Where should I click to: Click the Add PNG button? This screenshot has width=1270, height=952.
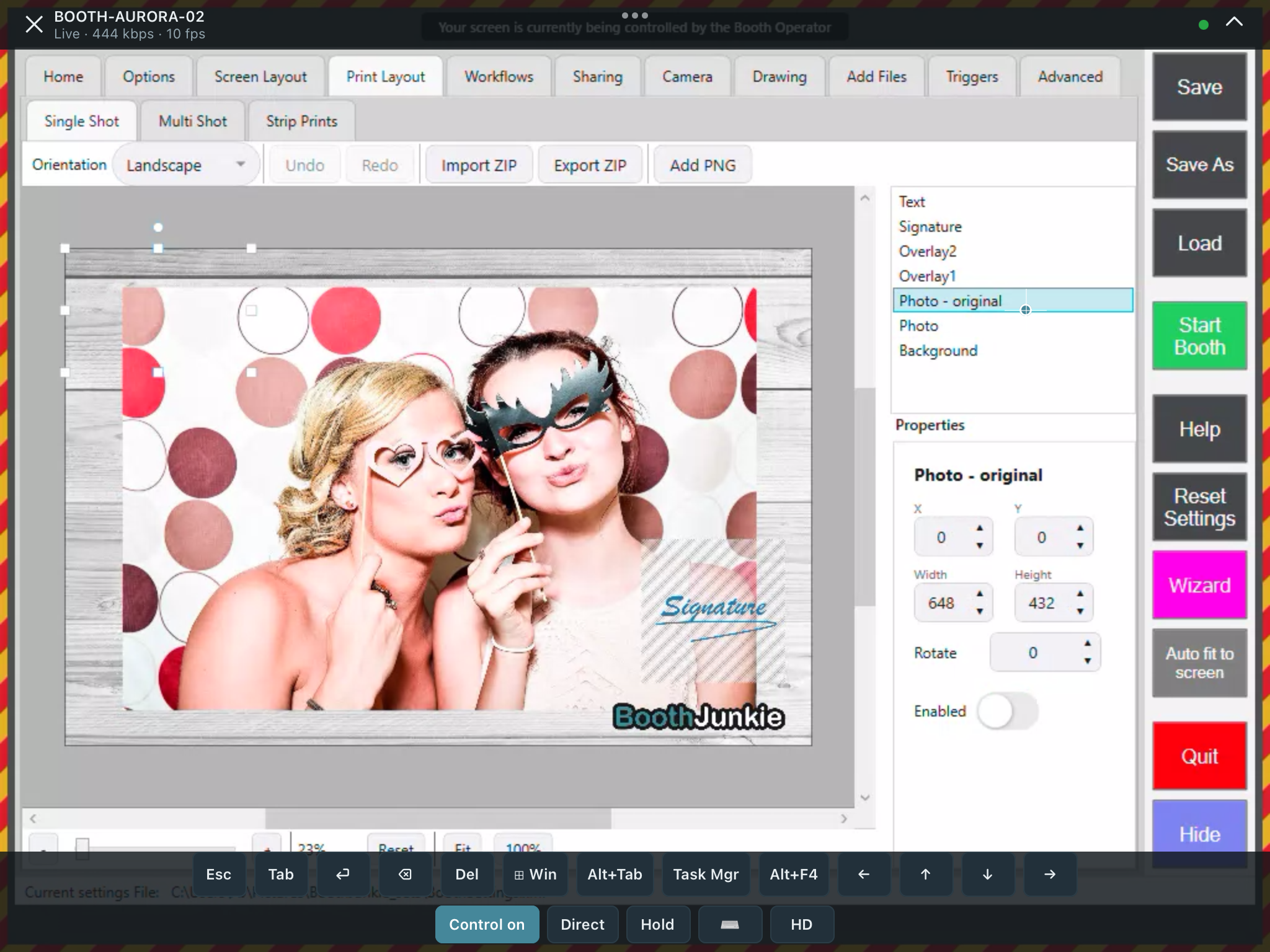703,165
